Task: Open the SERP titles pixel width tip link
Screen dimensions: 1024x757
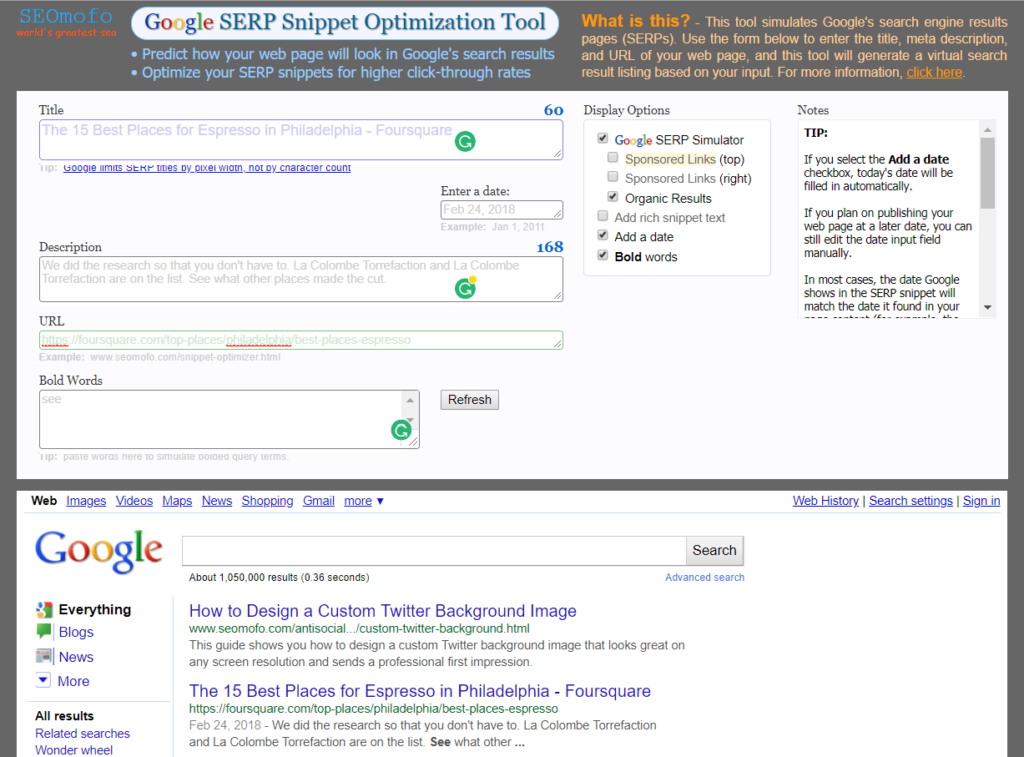Action: [207, 168]
